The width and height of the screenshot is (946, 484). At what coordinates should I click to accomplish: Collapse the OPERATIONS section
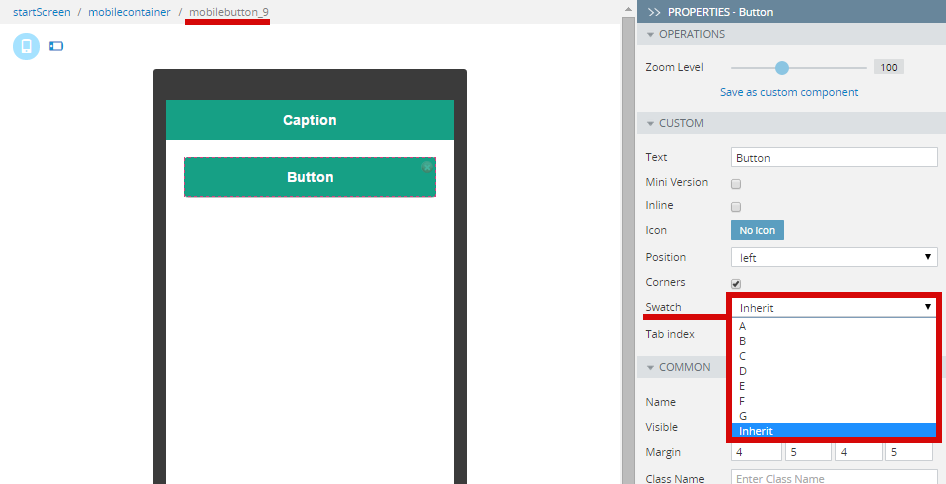click(650, 34)
